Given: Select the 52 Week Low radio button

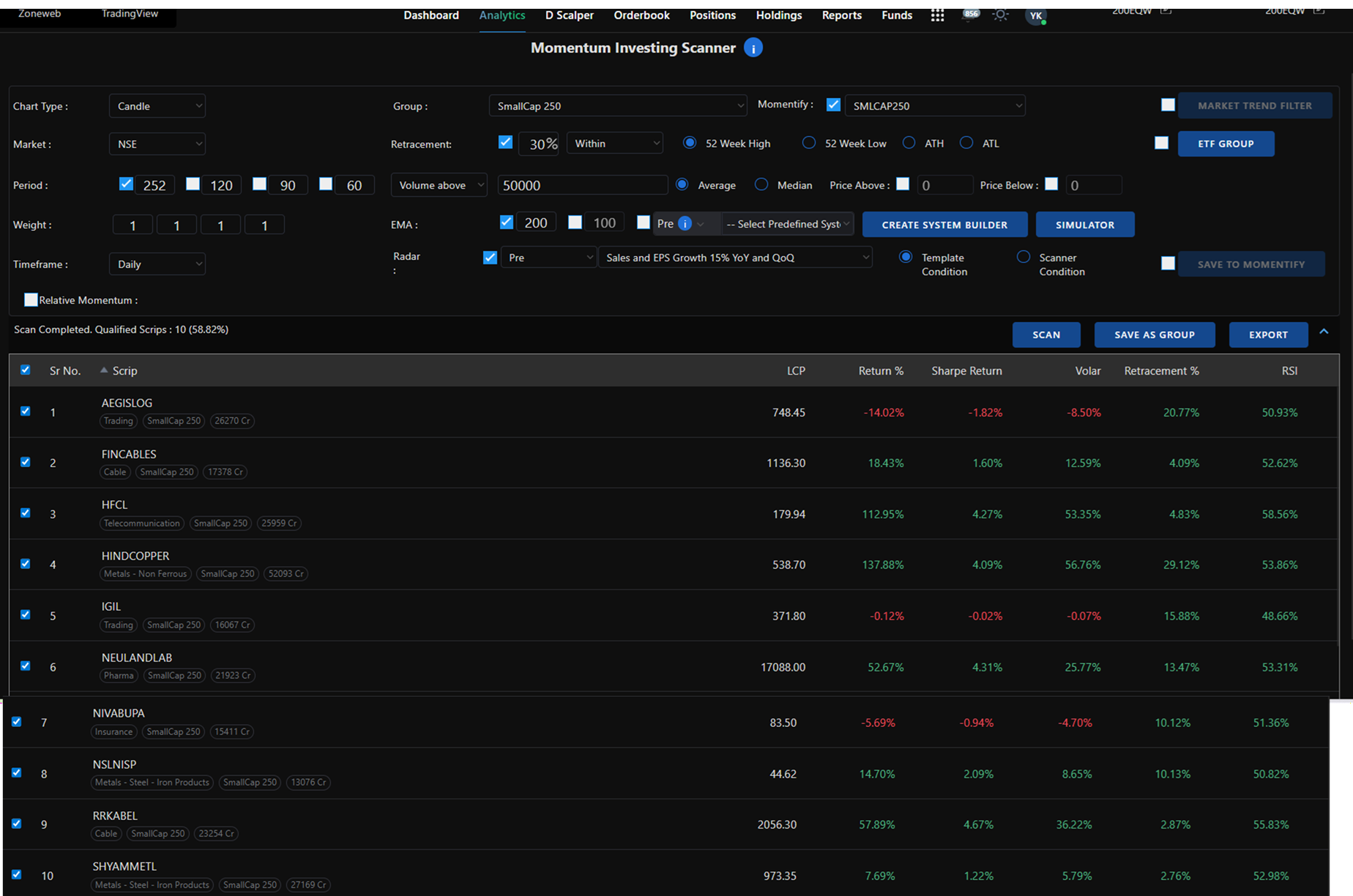Looking at the screenshot, I should pos(808,143).
